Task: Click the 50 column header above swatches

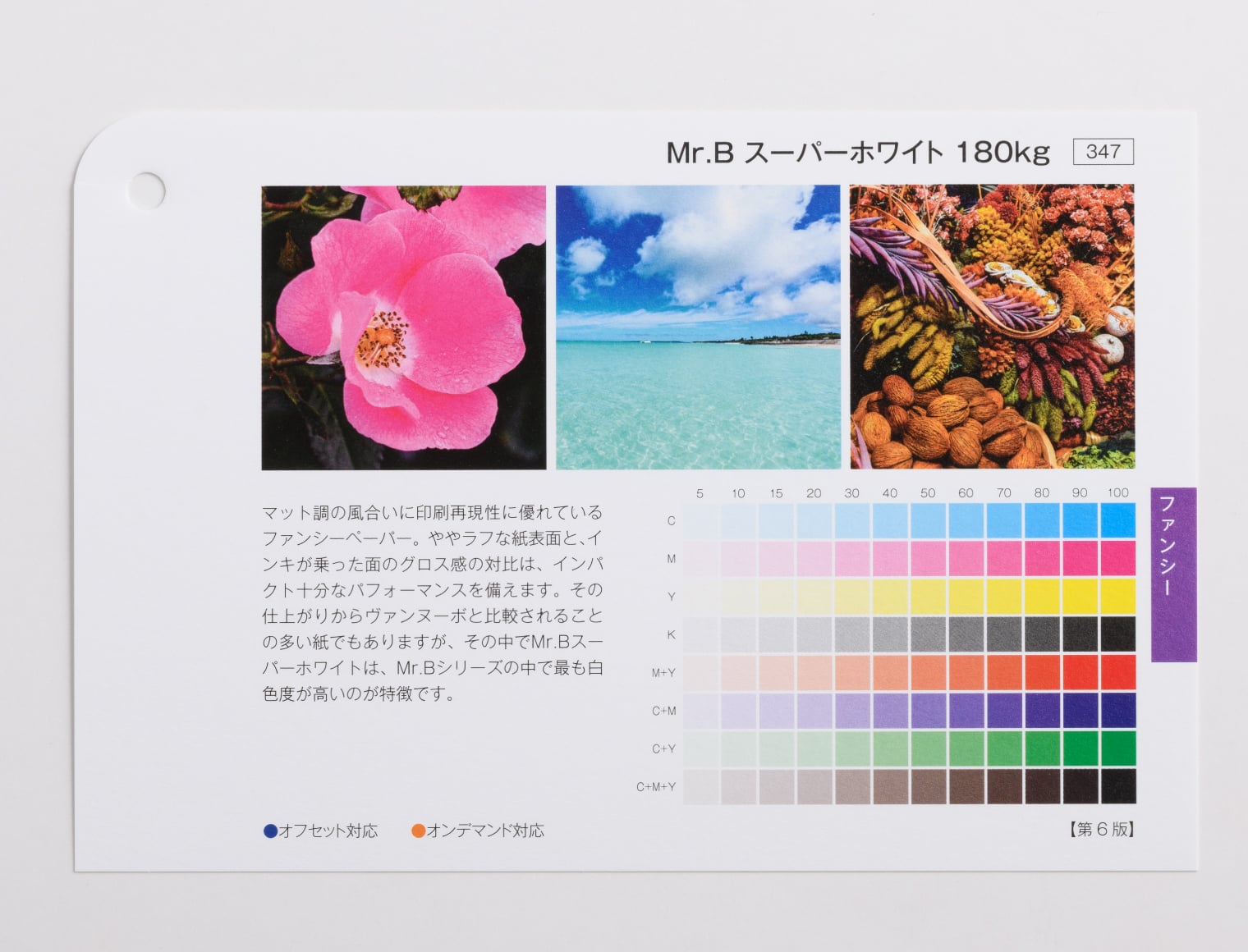Action: (x=928, y=493)
